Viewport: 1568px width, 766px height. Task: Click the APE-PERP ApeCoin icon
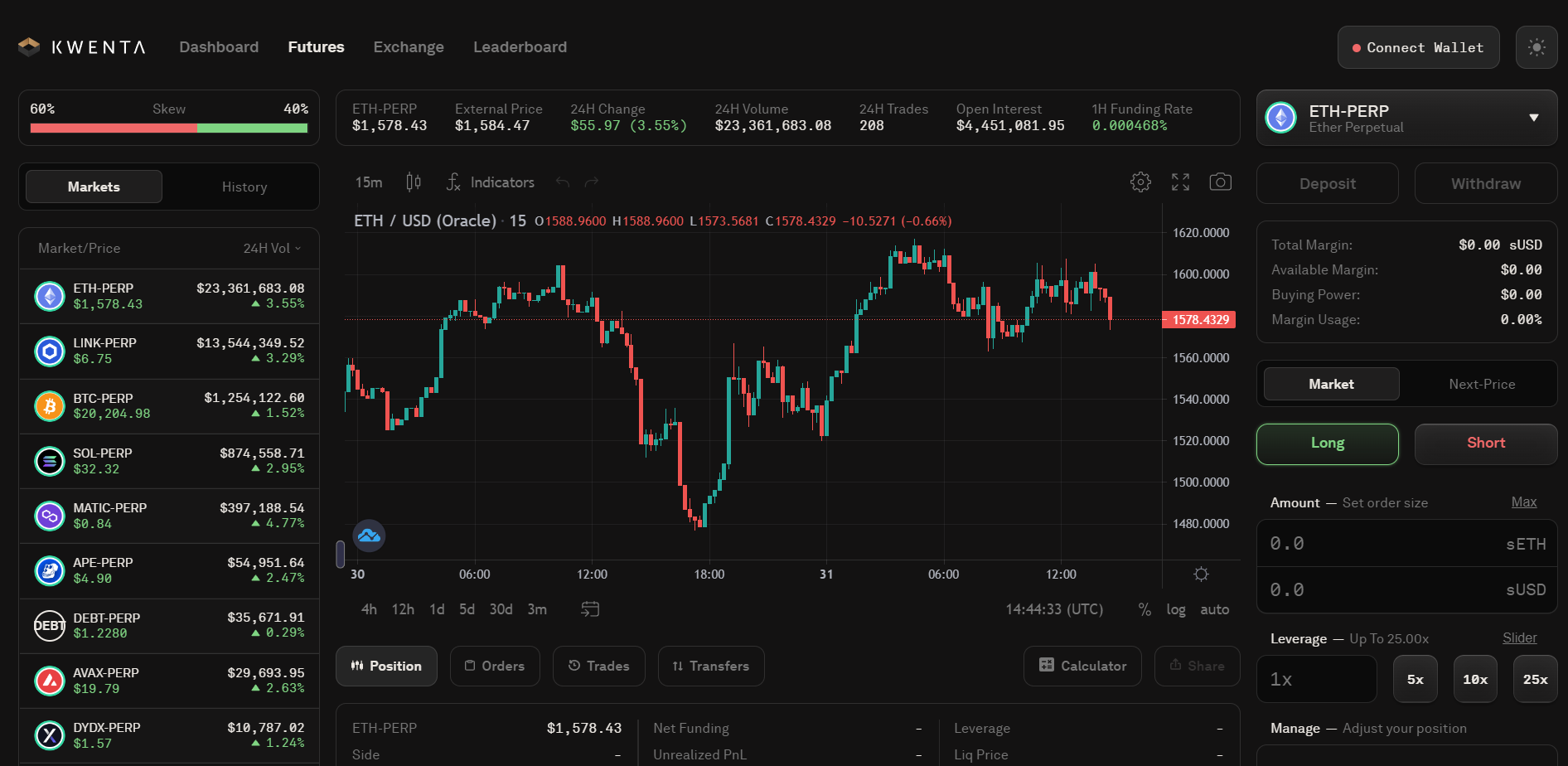point(50,570)
